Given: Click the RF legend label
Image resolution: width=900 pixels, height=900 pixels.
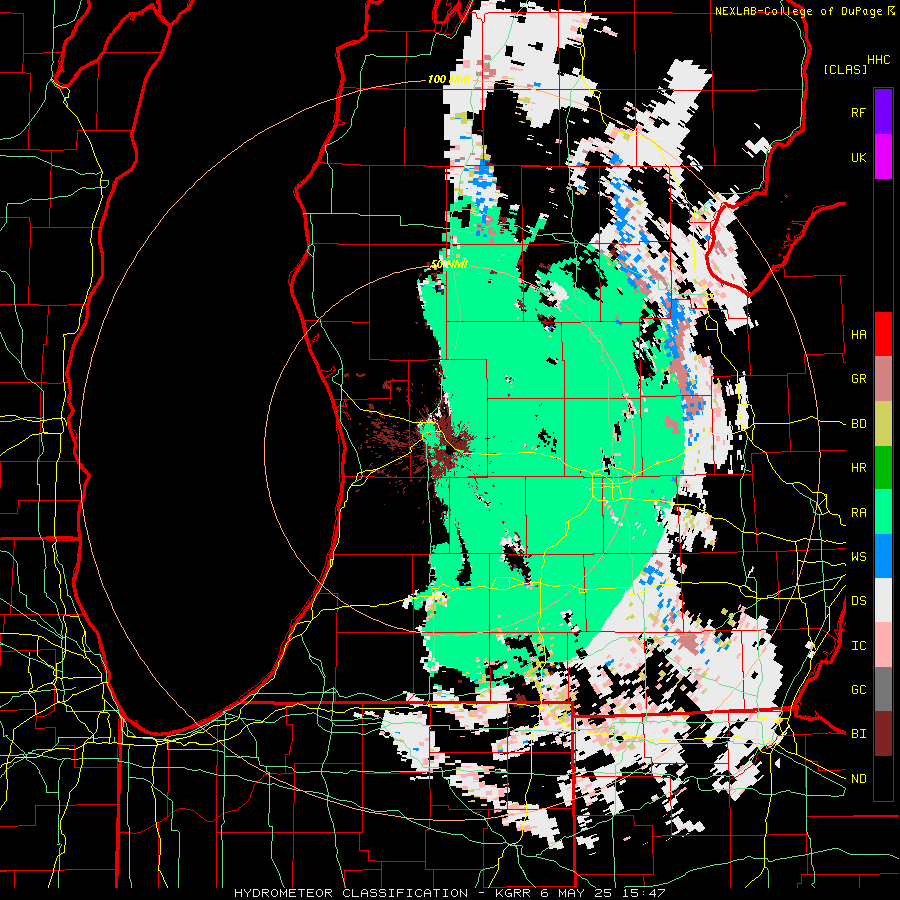Looking at the screenshot, I should click(x=859, y=112).
